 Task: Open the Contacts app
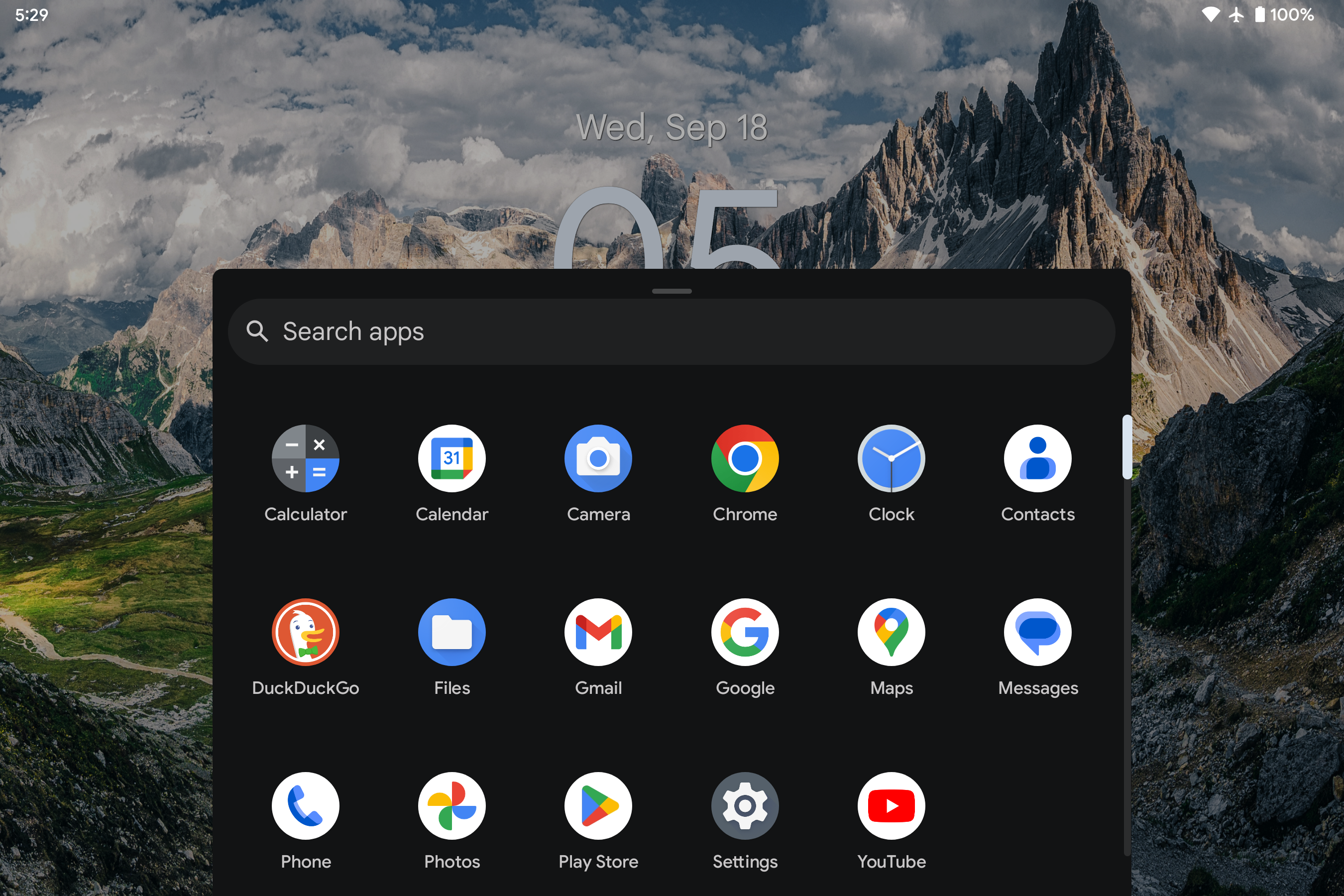(x=1037, y=458)
